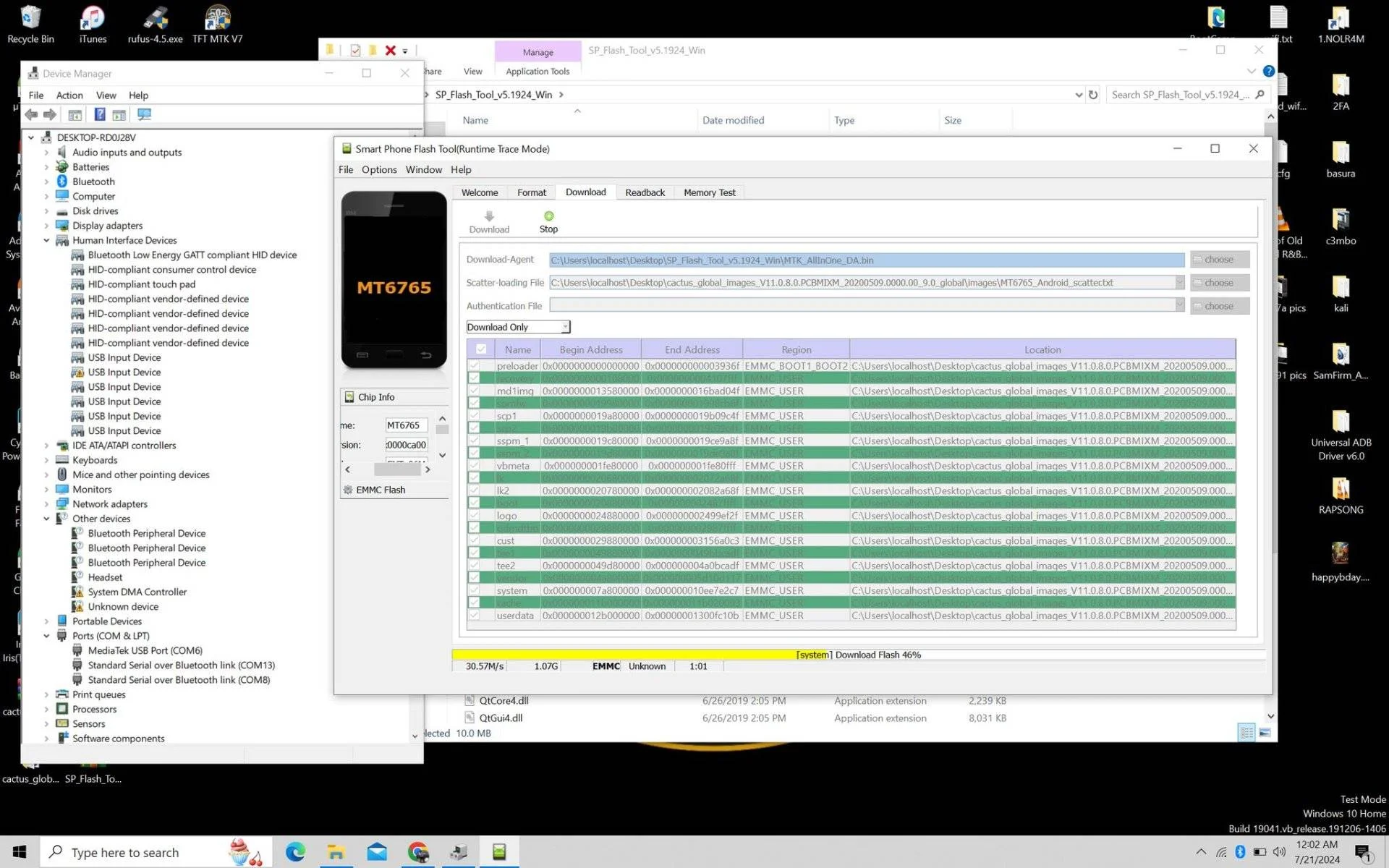1389x868 pixels.
Task: Click the refresh icon in Explorer address bar
Action: tap(1093, 95)
